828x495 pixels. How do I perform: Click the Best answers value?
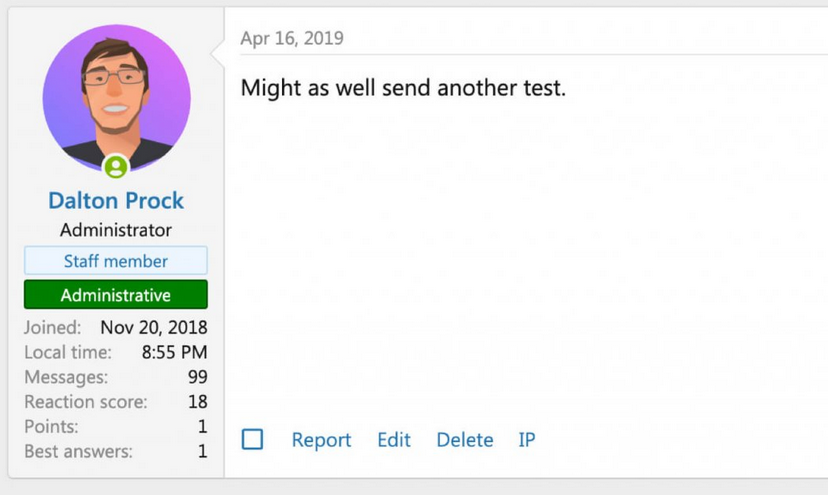click(x=202, y=451)
